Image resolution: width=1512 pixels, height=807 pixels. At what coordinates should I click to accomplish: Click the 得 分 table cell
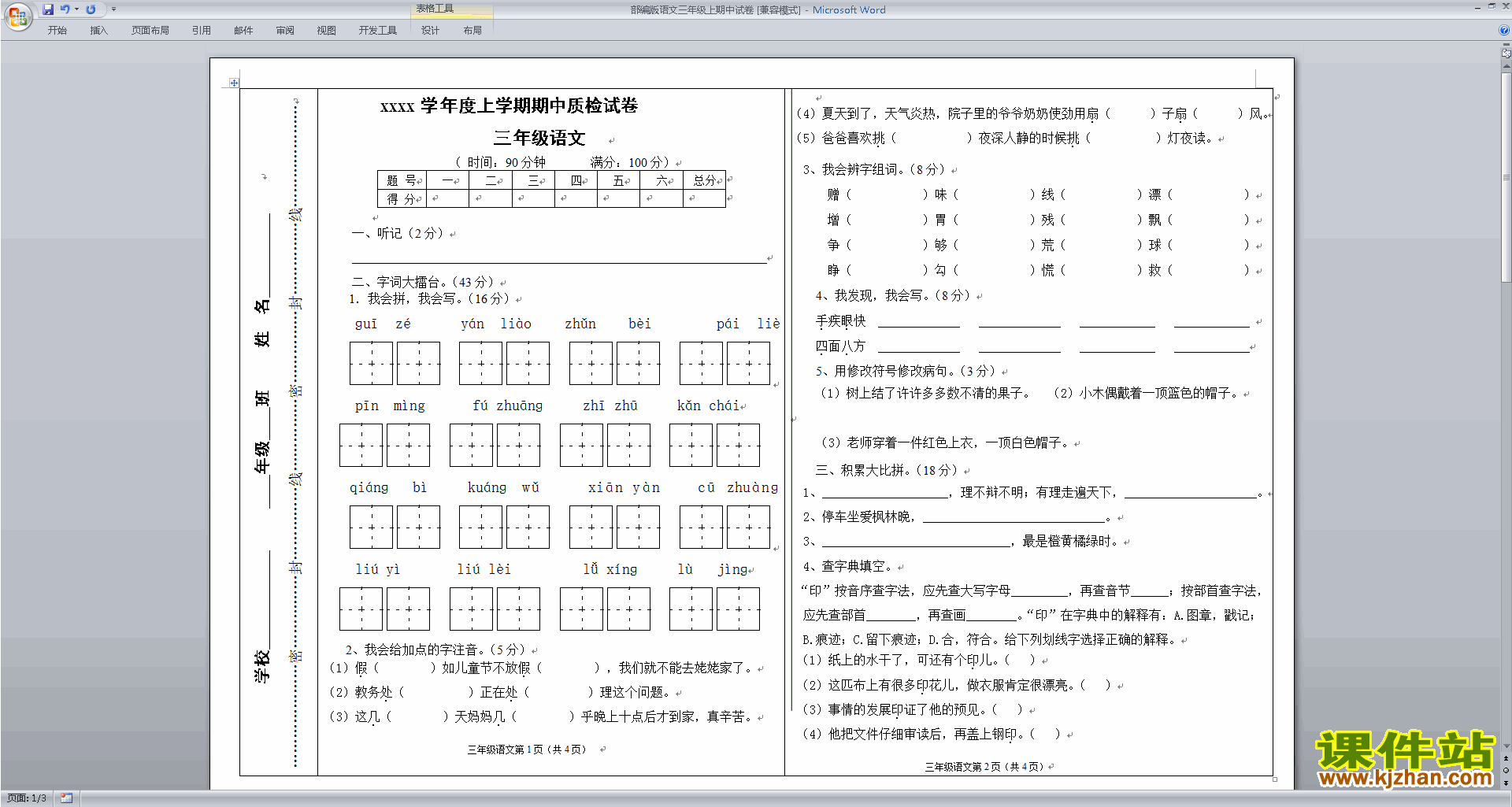tap(402, 198)
